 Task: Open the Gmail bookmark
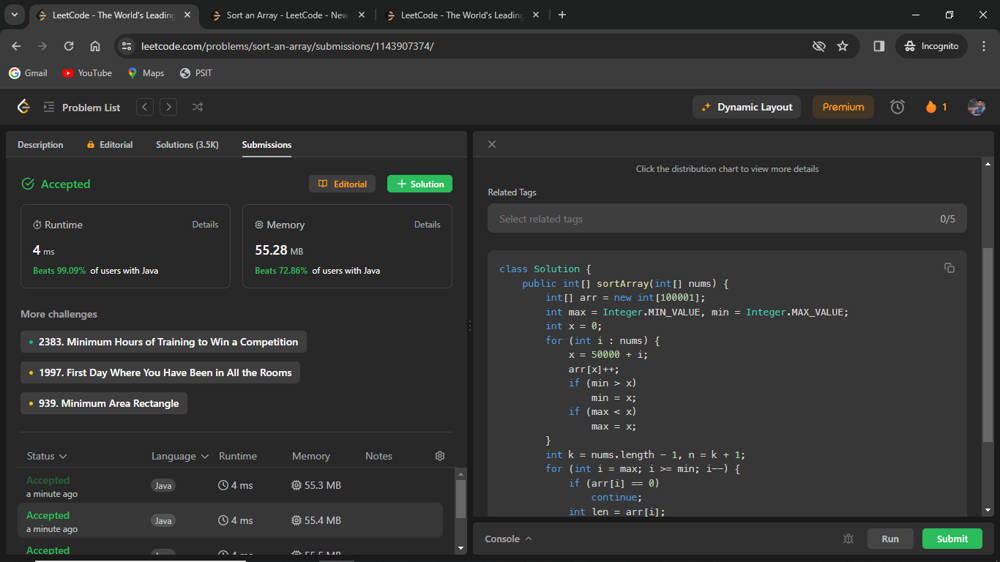[28, 73]
